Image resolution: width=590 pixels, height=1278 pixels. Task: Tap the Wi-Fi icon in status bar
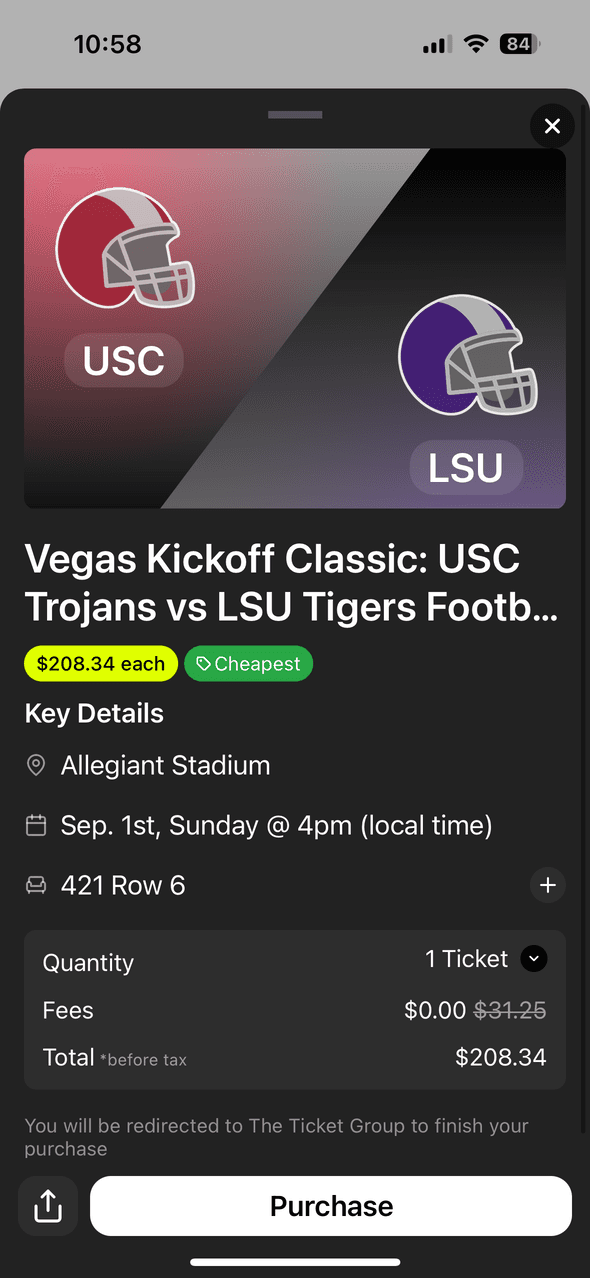coord(475,44)
